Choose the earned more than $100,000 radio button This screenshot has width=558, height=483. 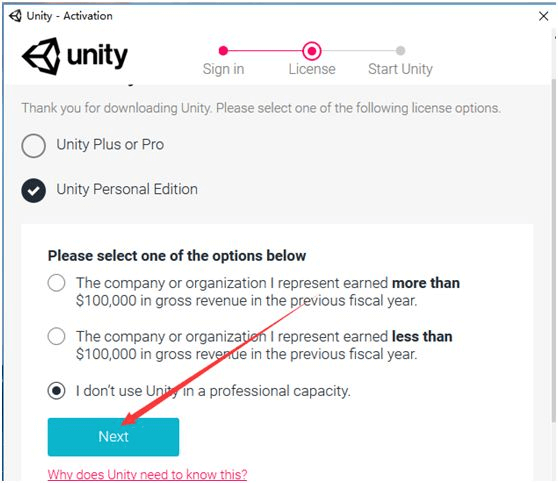(57, 283)
